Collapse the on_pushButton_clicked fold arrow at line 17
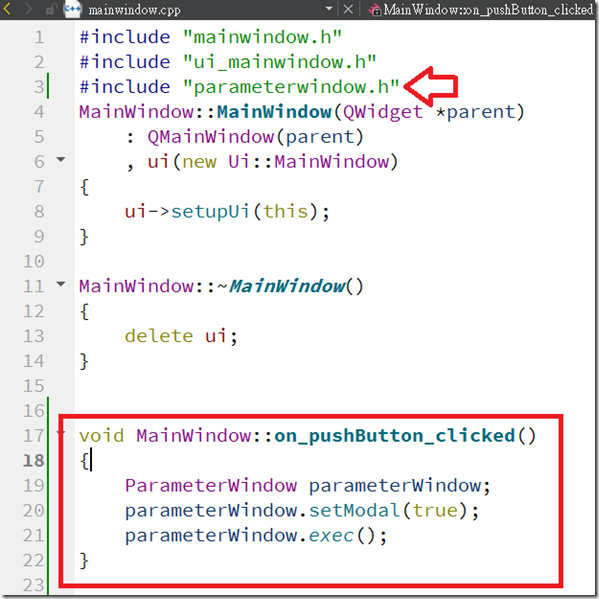599x599 pixels. point(61,433)
